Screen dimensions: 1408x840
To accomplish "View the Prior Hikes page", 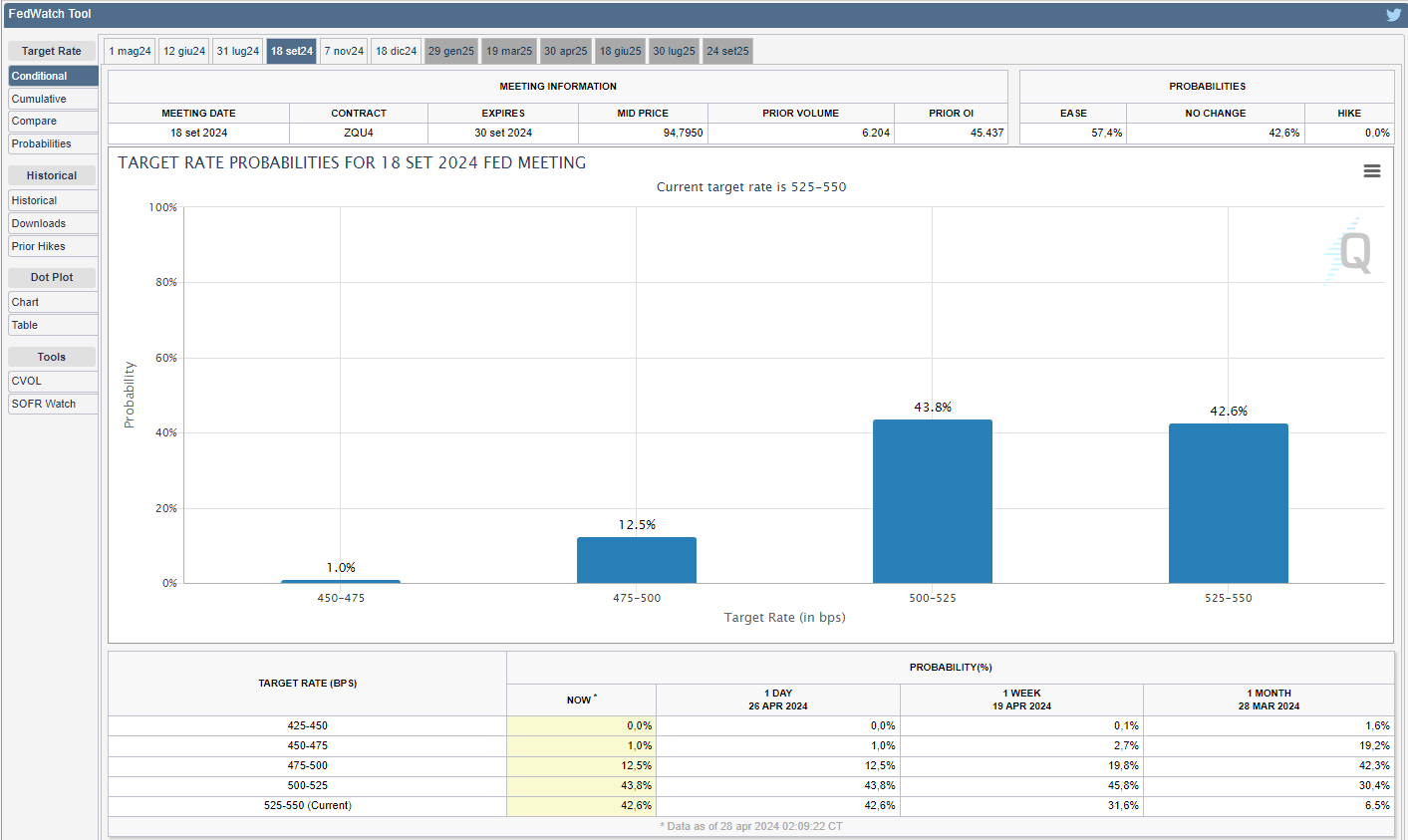I will tap(53, 246).
